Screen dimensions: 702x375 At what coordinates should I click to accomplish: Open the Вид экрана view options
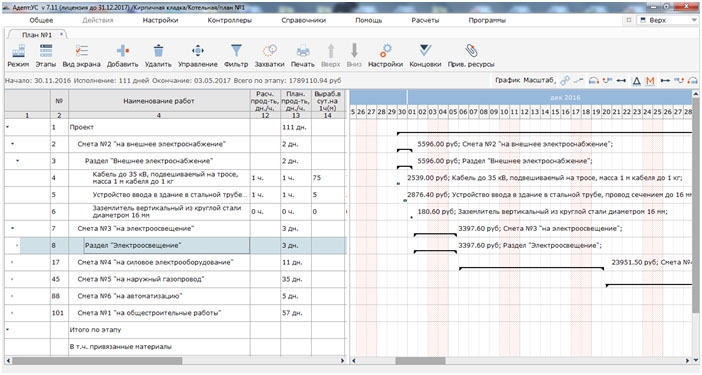[81, 51]
